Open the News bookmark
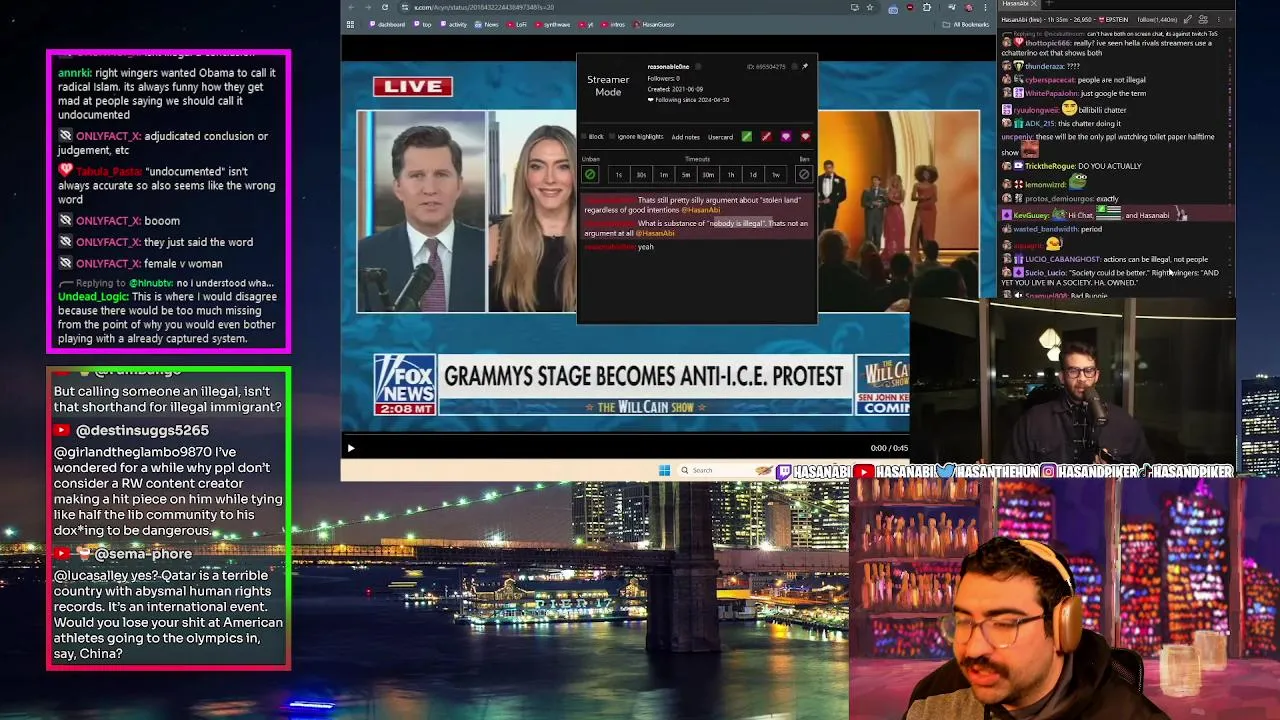 tap(486, 24)
